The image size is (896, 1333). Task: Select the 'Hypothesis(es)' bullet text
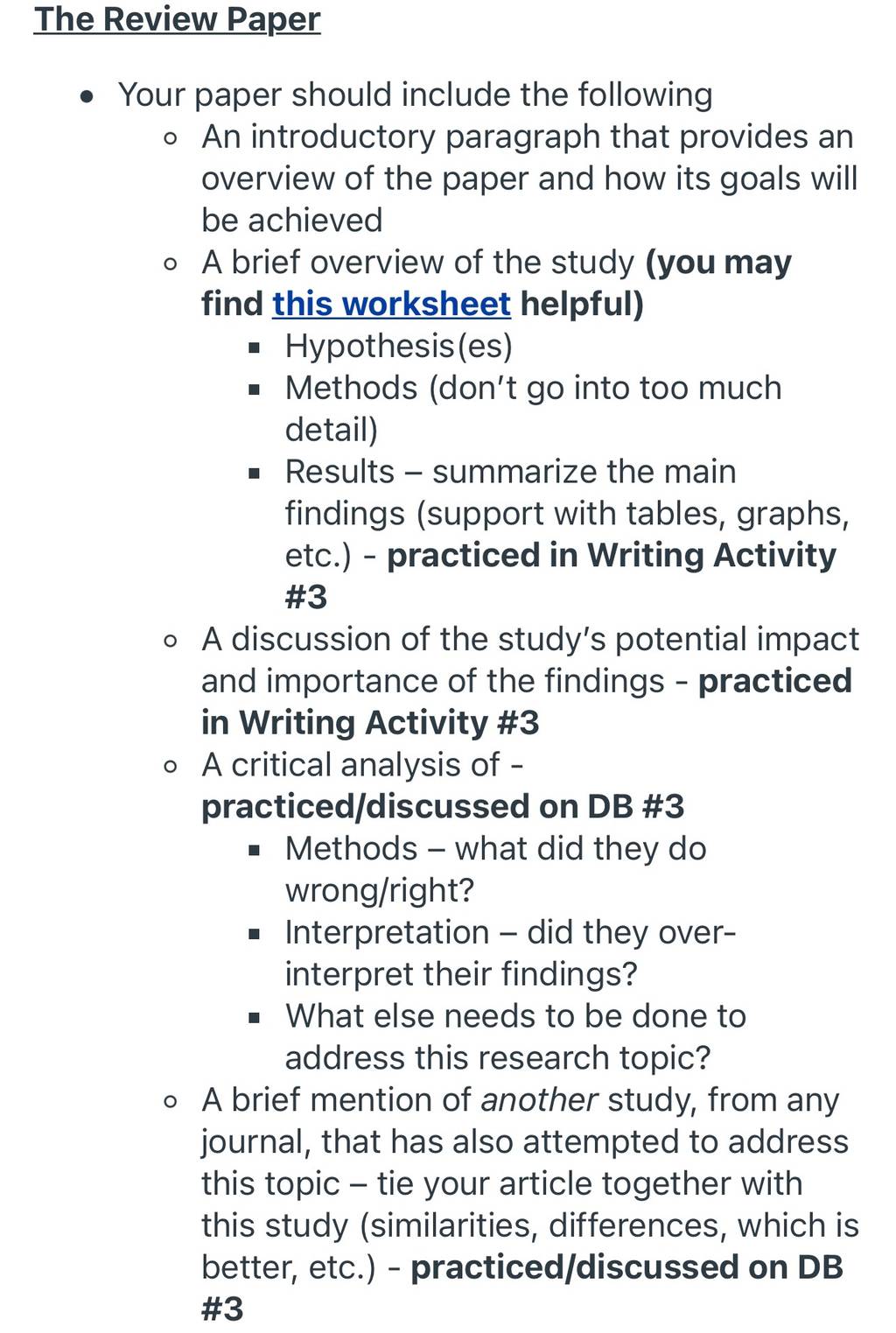pyautogui.click(x=399, y=346)
